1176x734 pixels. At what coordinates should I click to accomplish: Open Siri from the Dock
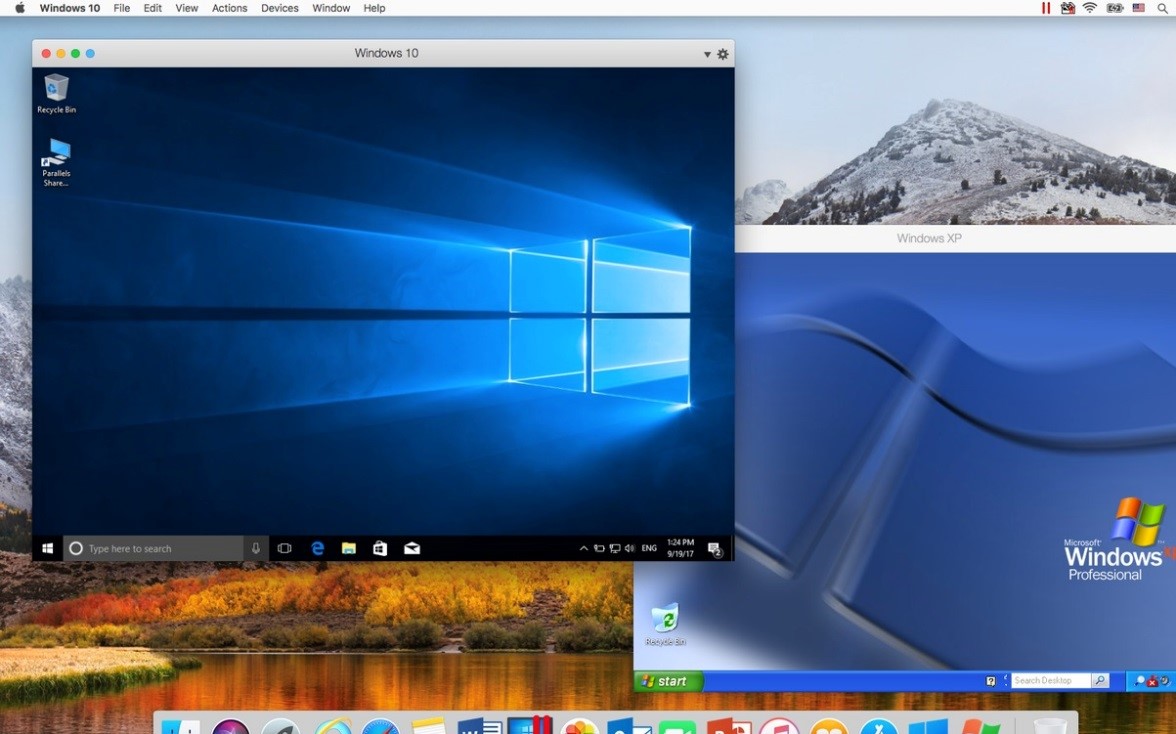231,727
